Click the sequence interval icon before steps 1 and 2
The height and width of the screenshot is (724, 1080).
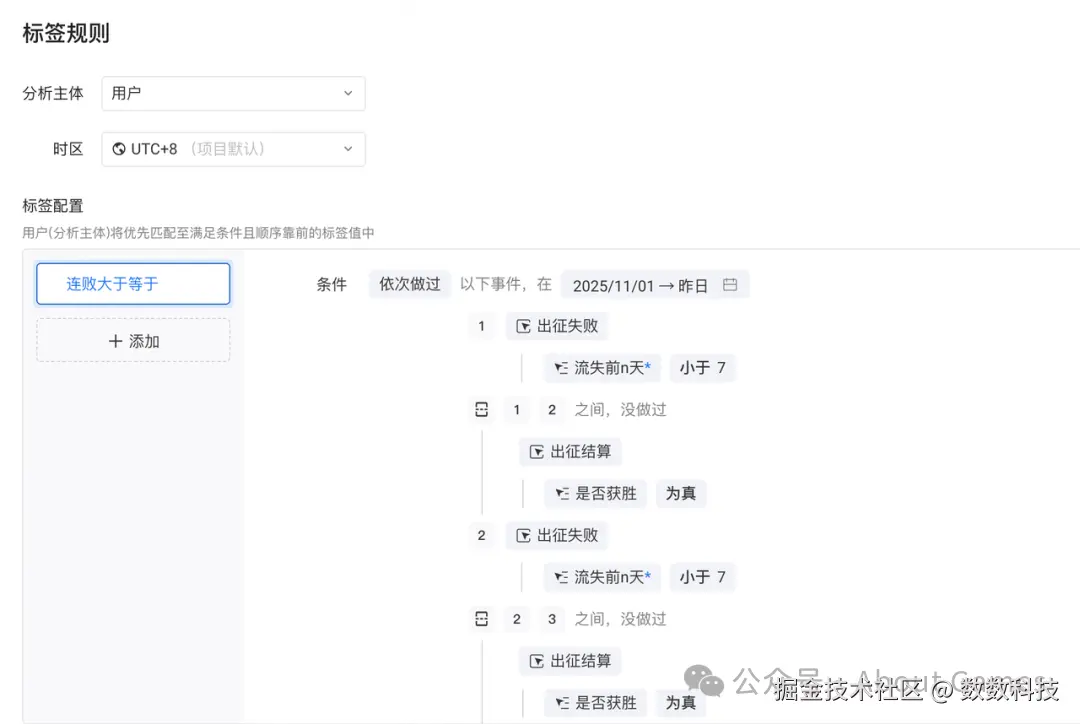(481, 409)
